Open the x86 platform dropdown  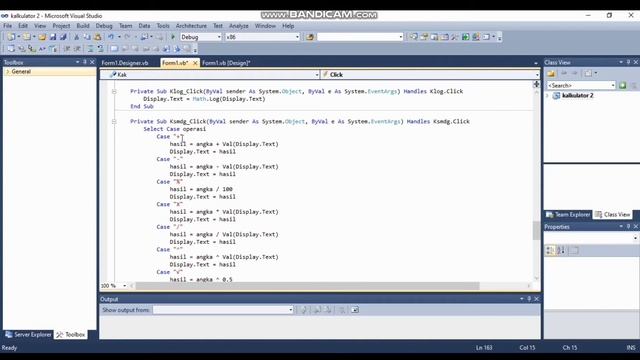[297, 37]
